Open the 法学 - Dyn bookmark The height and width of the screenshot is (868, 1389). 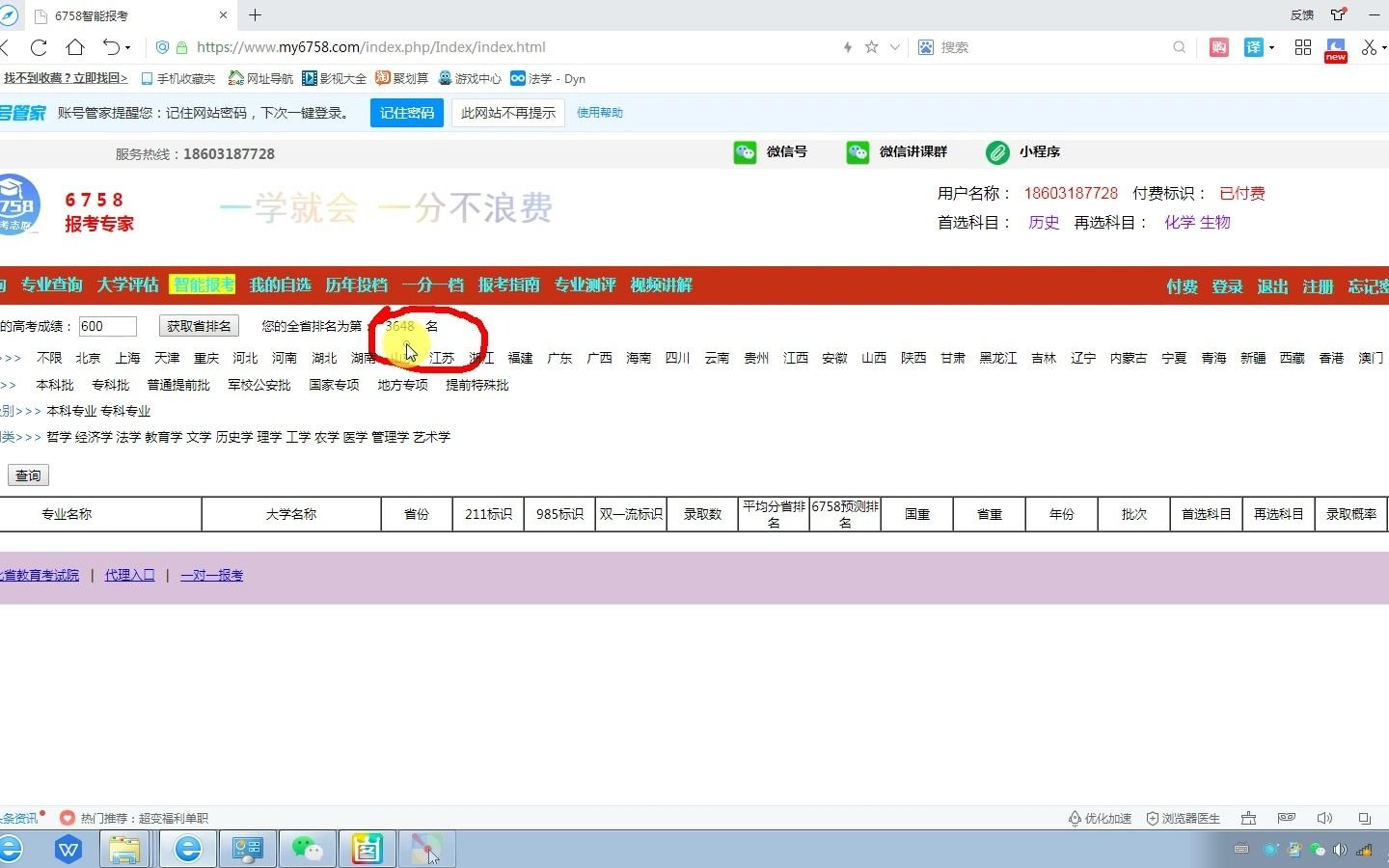click(548, 79)
